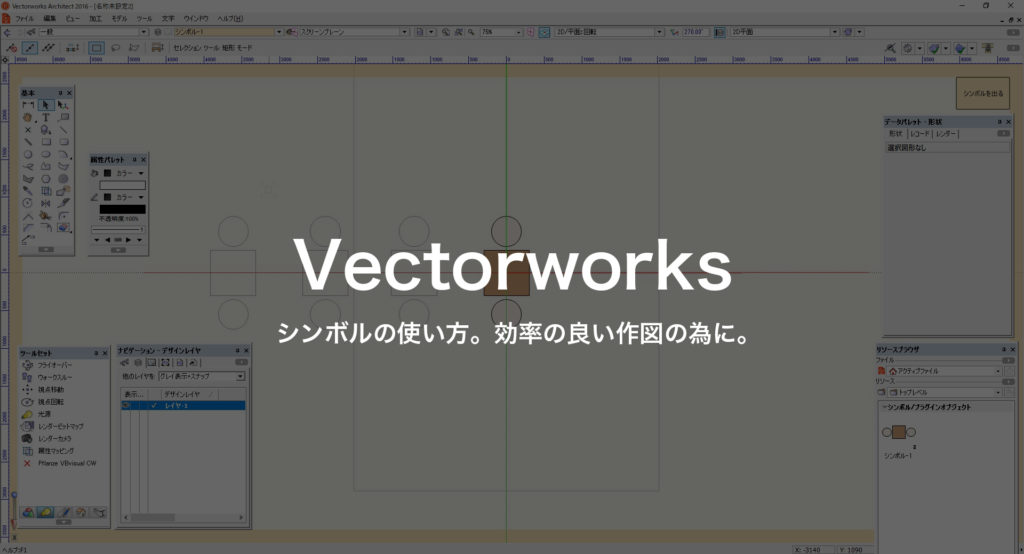Screen dimensions: 1024x554
Task: Click the previous view back arrow
Action: coord(7,32)
